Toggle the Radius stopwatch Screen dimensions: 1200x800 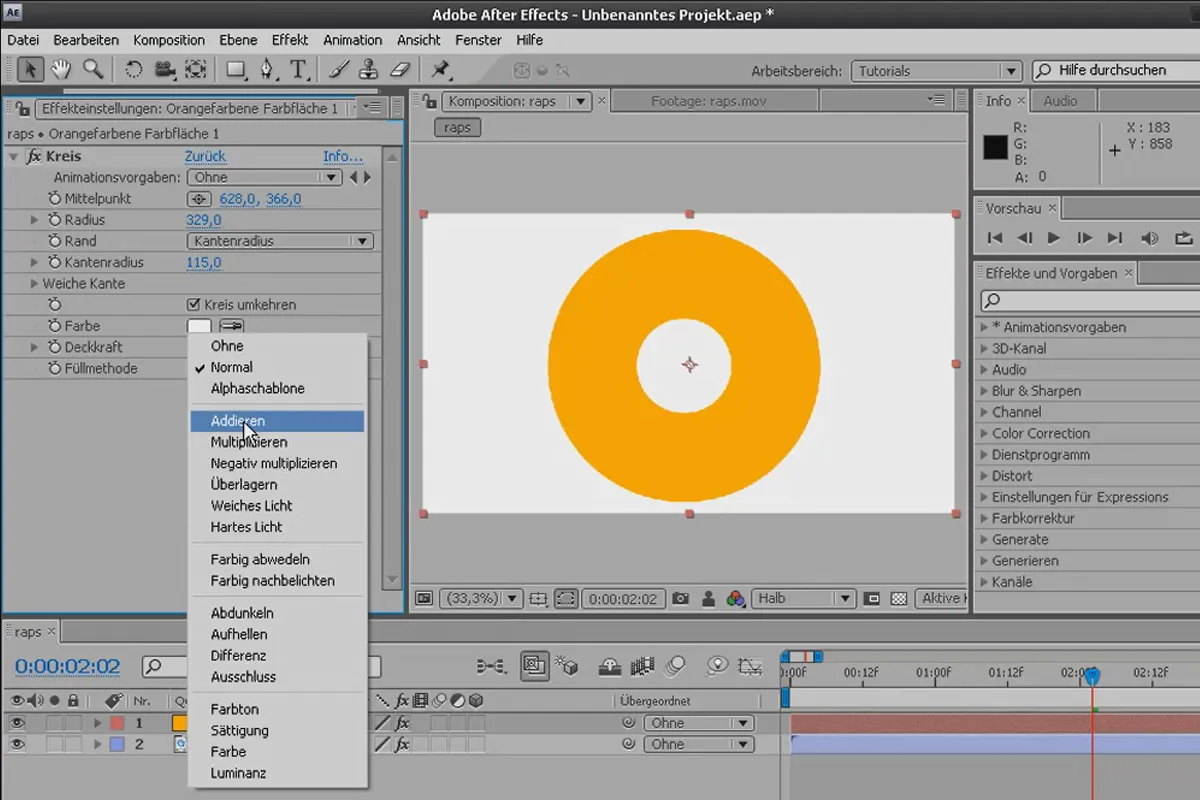(x=55, y=220)
